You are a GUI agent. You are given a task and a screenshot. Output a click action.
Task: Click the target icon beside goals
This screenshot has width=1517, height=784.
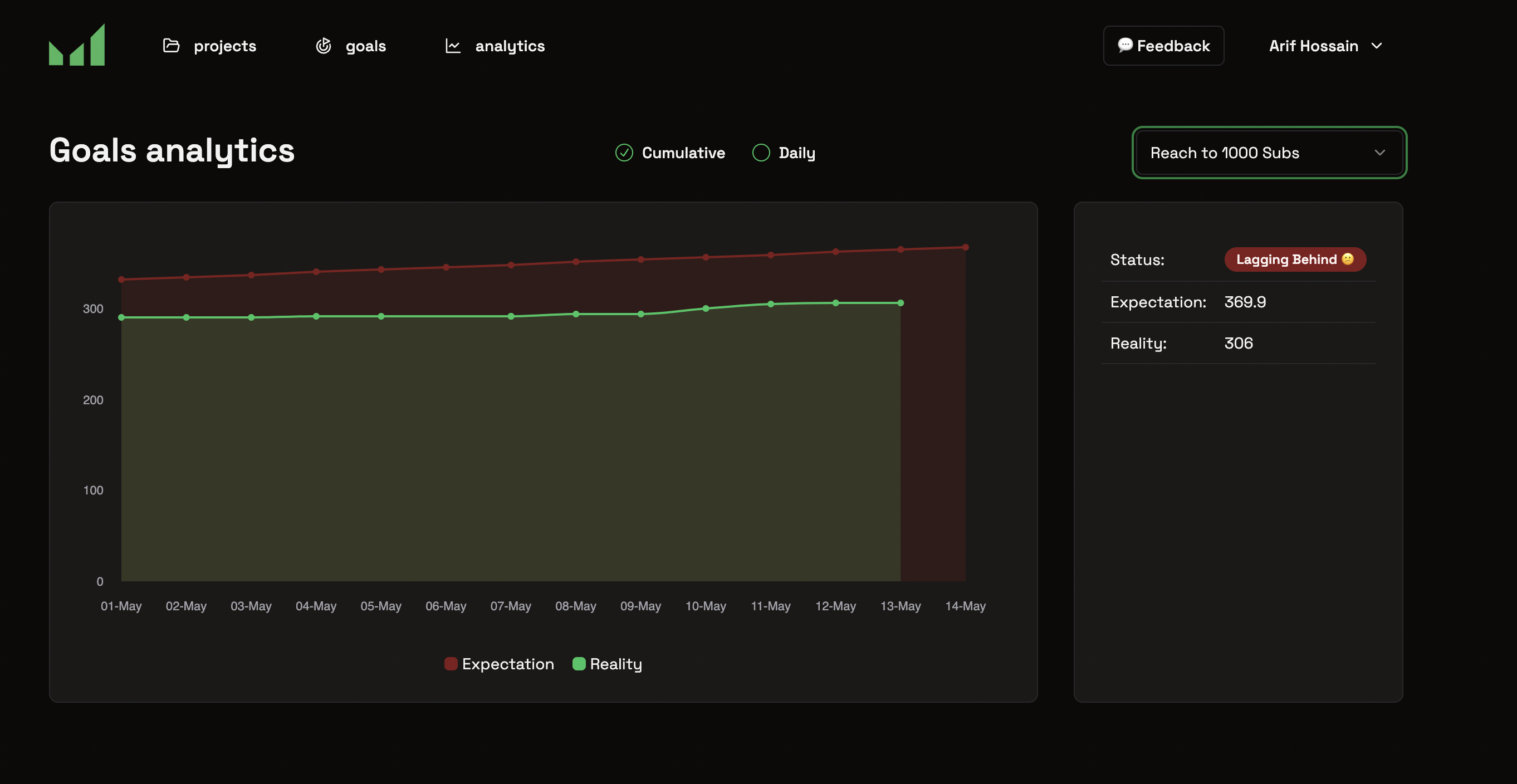[x=324, y=45]
